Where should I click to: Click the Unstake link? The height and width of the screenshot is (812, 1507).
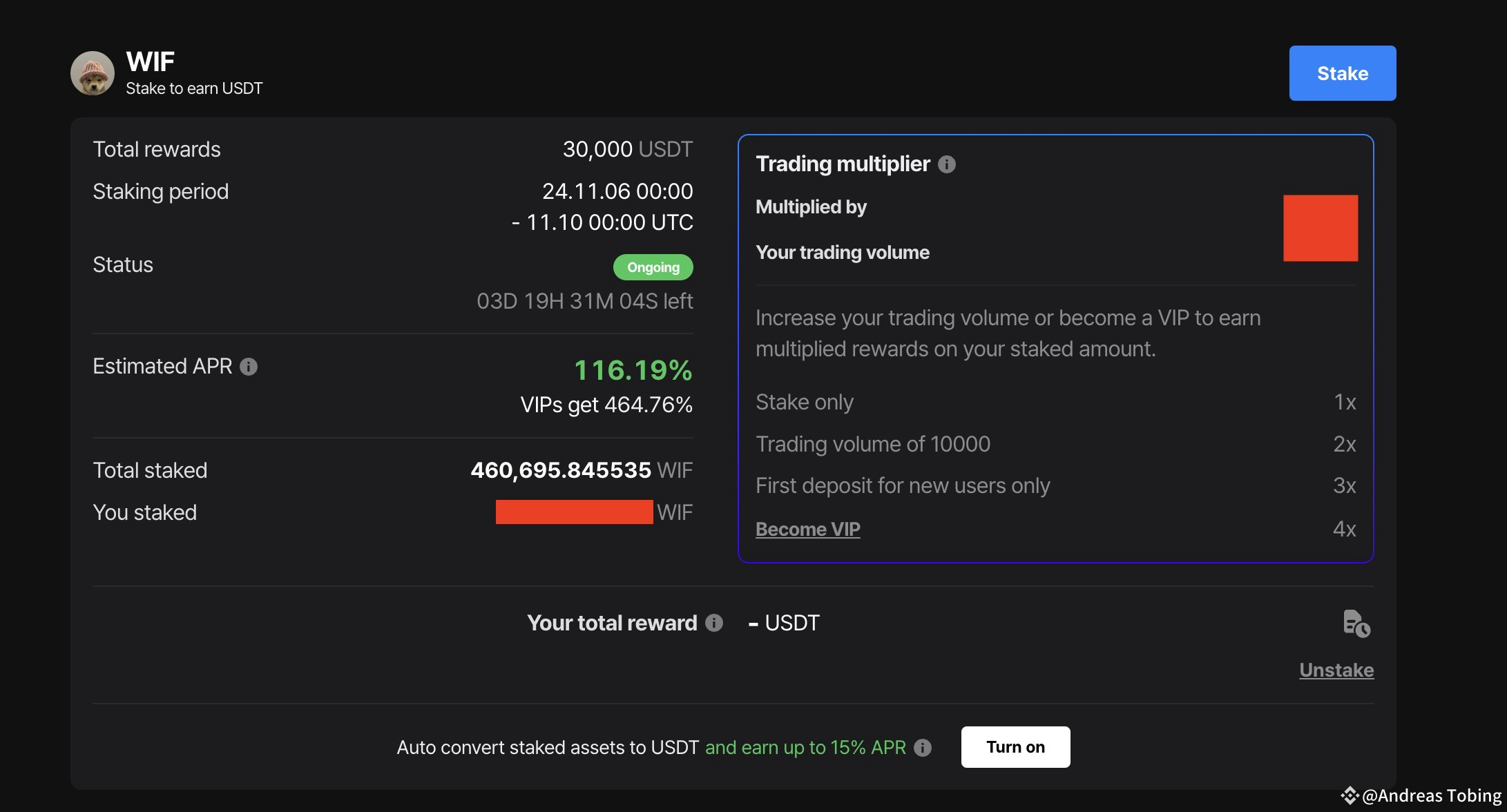pos(1336,670)
